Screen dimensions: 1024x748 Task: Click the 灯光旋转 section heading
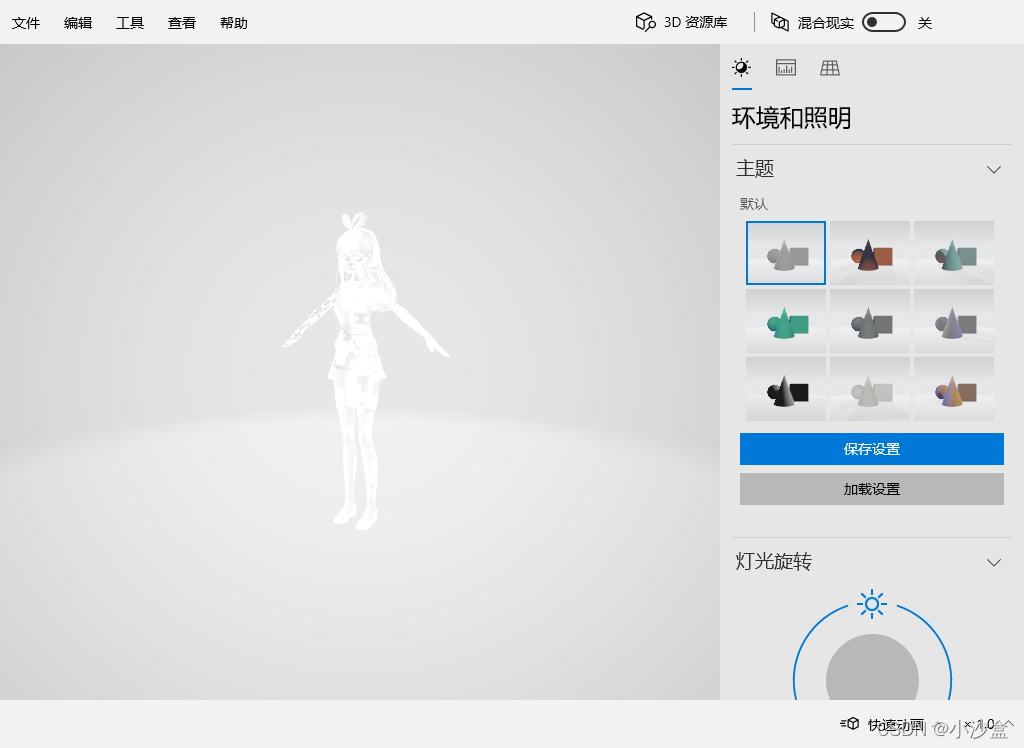(x=774, y=561)
